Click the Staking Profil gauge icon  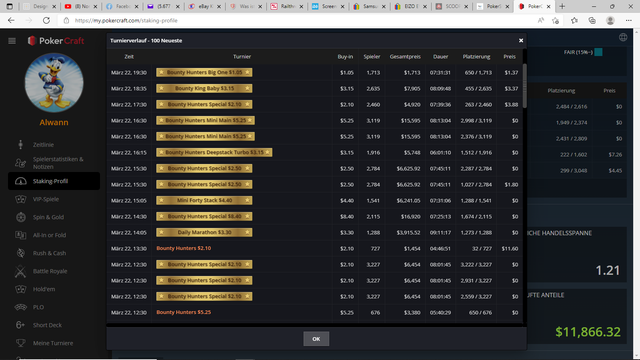20,181
